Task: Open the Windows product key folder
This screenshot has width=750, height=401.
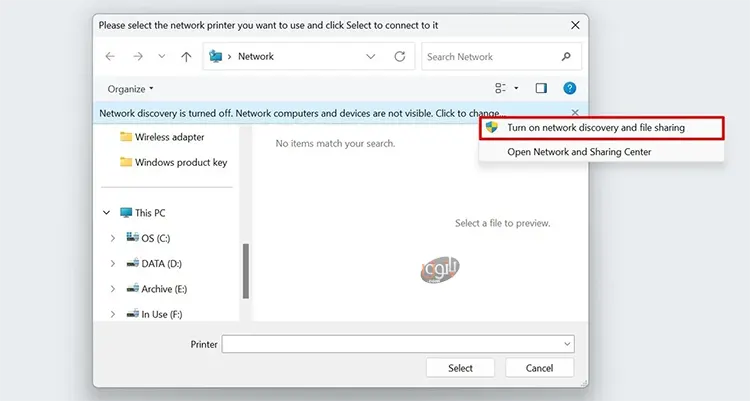Action: [x=174, y=162]
